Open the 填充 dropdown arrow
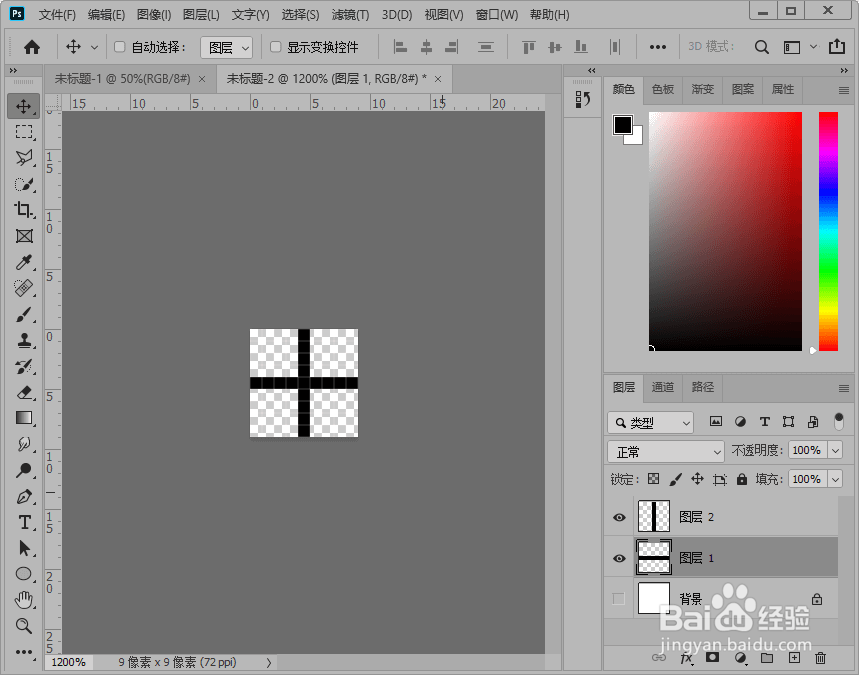This screenshot has width=859, height=675. pos(835,479)
